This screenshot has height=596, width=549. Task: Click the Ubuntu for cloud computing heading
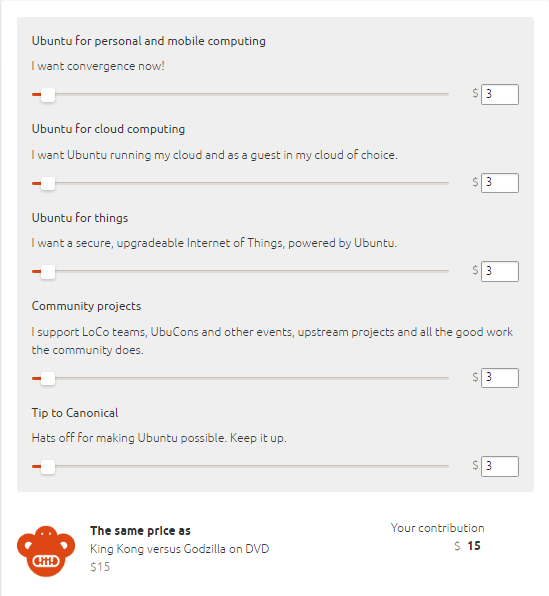[x=108, y=129]
